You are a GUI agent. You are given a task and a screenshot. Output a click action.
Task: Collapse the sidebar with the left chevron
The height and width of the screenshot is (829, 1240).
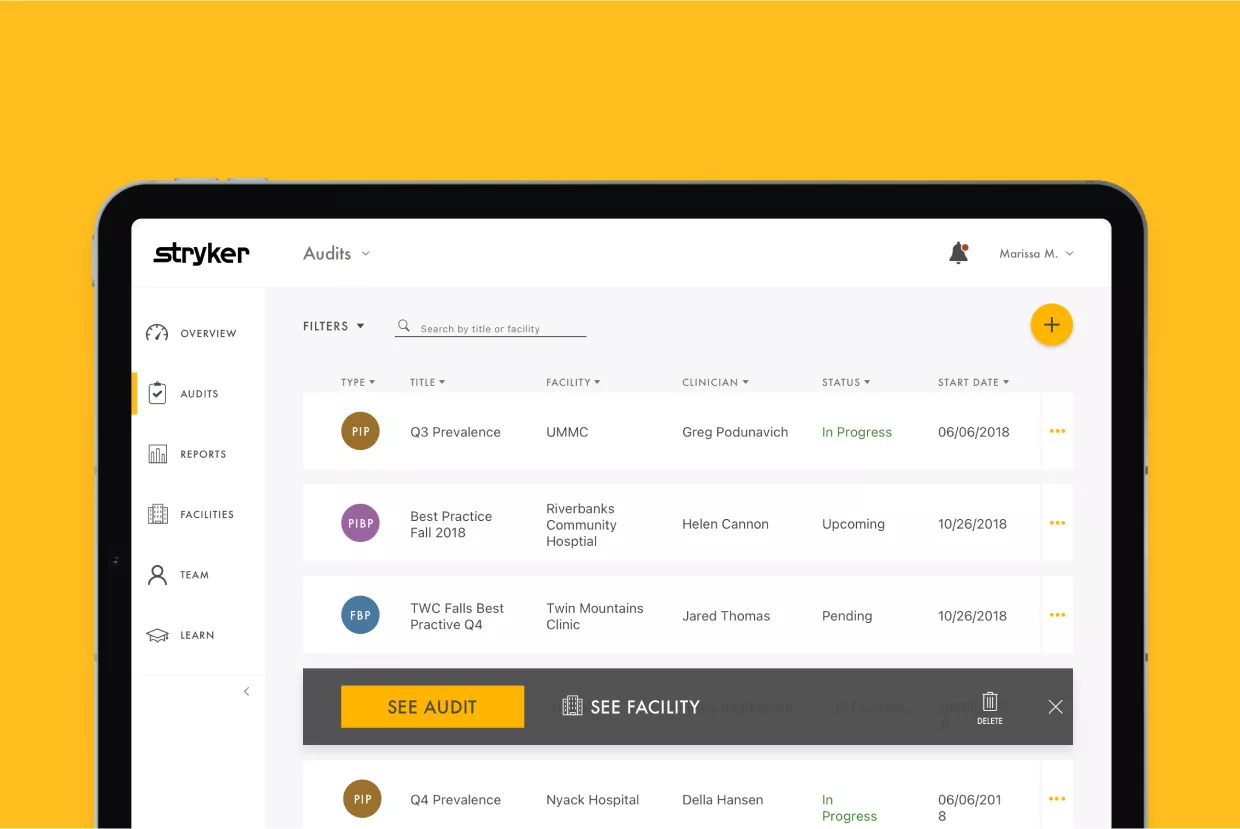247,692
